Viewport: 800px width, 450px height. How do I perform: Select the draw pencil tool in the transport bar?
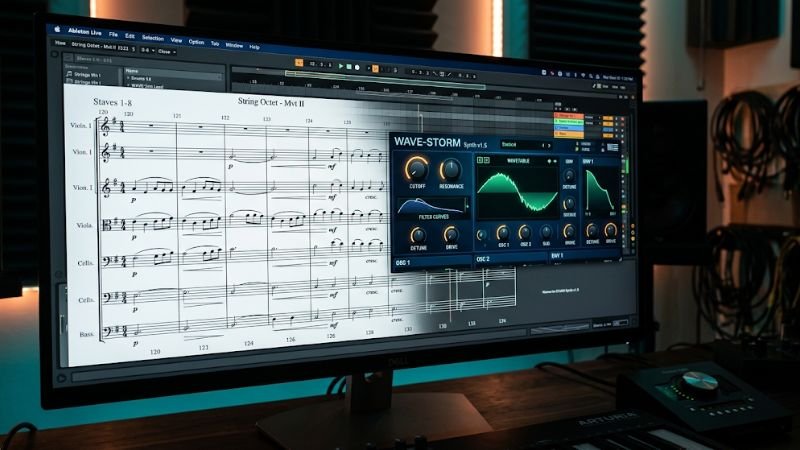coord(449,74)
